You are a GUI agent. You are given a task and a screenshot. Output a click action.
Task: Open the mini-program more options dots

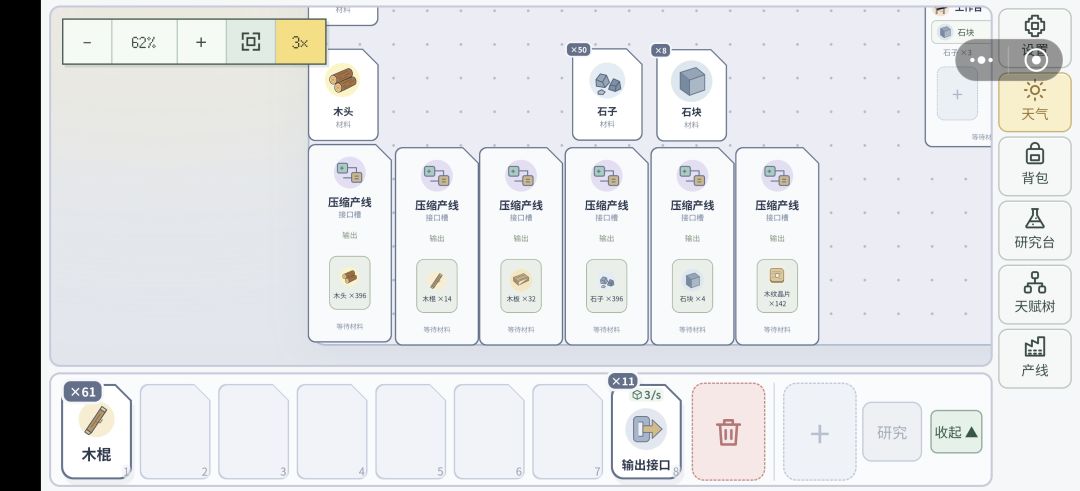982,60
